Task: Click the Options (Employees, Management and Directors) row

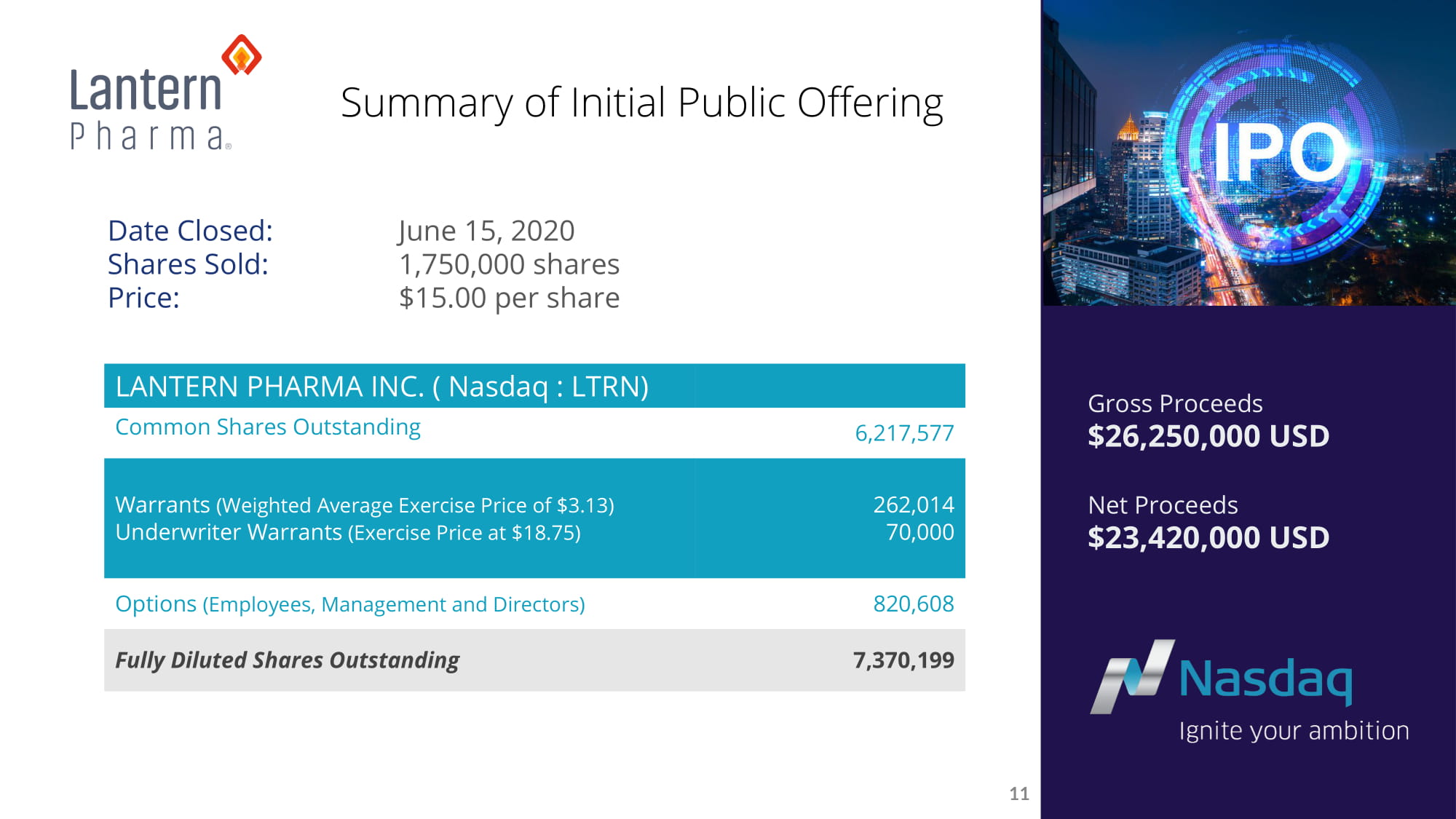Action: (x=534, y=604)
